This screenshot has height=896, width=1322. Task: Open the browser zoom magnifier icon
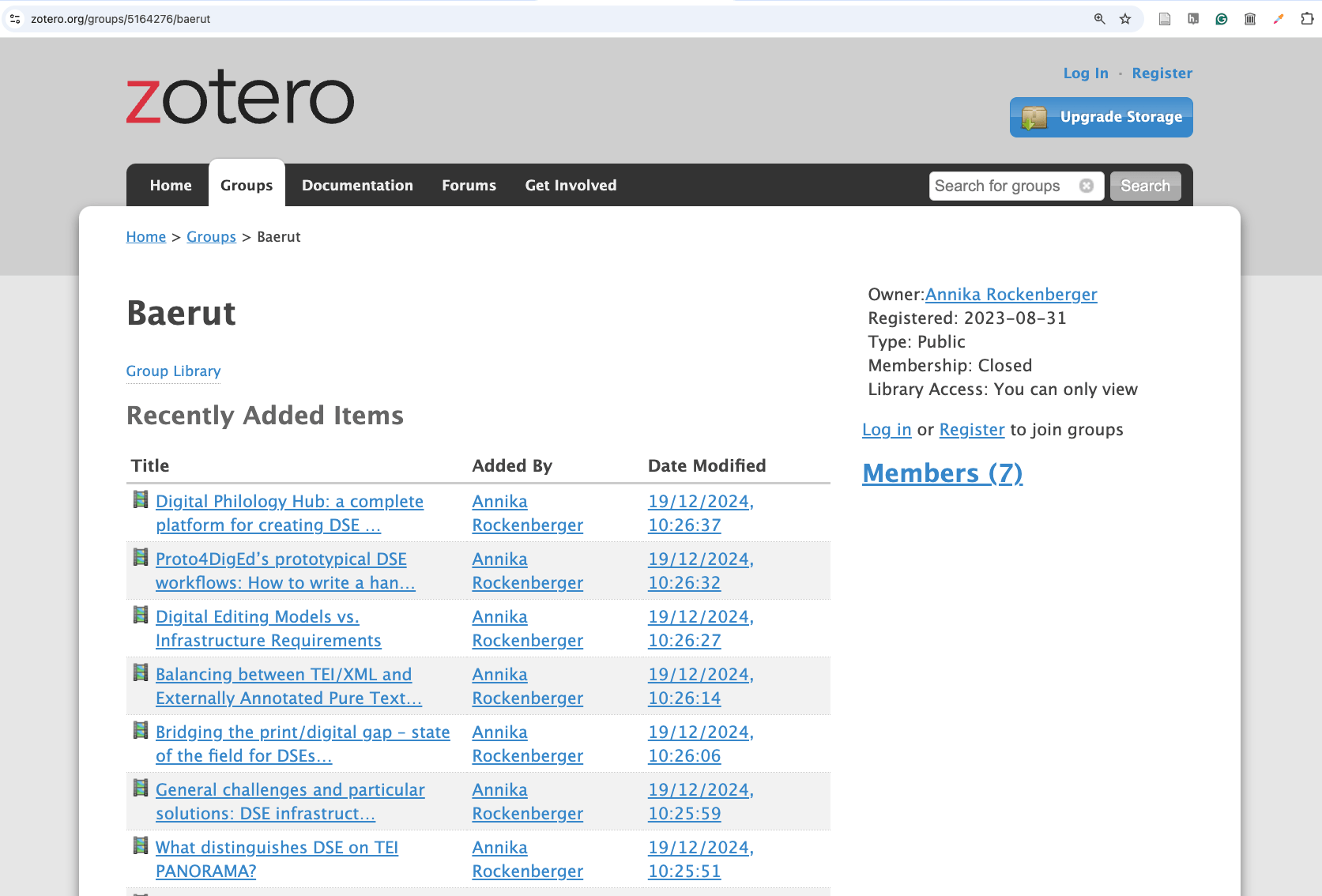(x=1099, y=19)
